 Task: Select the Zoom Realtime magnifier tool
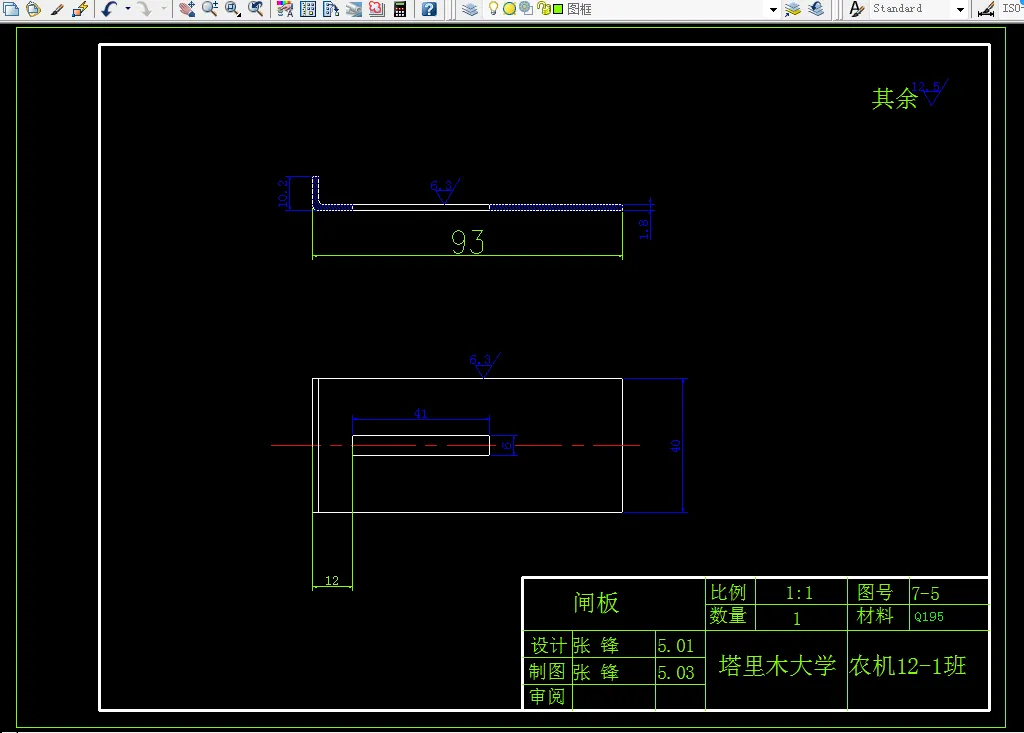(x=210, y=9)
